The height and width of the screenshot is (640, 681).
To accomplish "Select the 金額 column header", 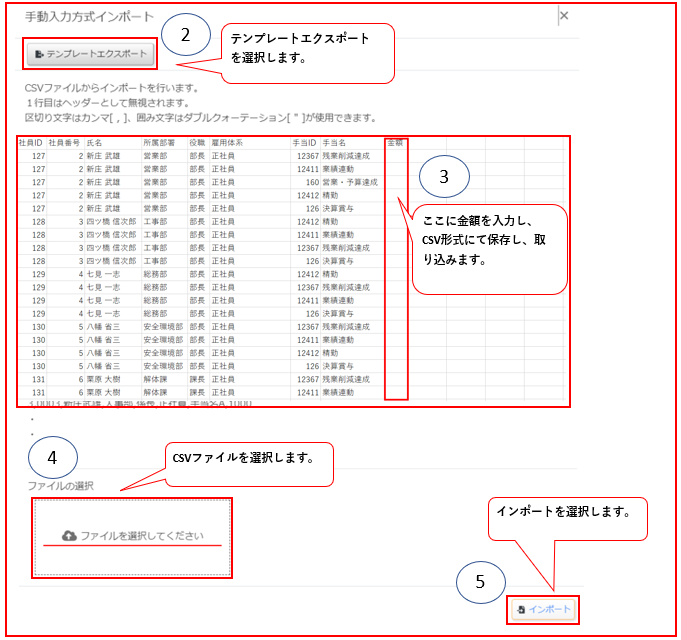I will point(395,143).
